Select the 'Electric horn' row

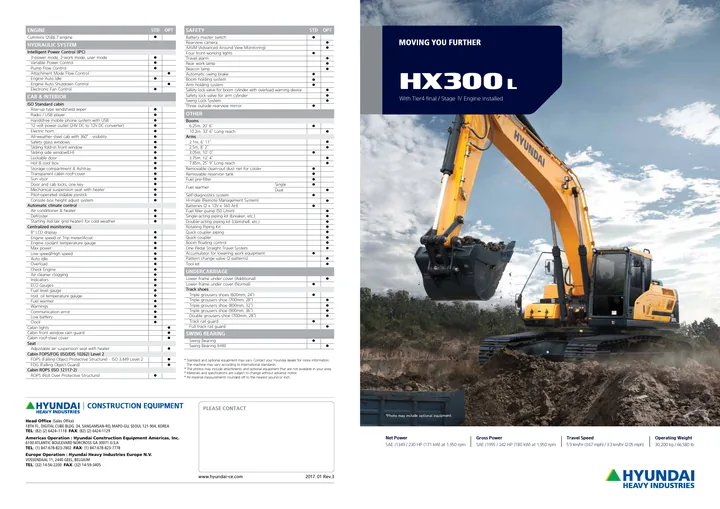tap(101, 131)
